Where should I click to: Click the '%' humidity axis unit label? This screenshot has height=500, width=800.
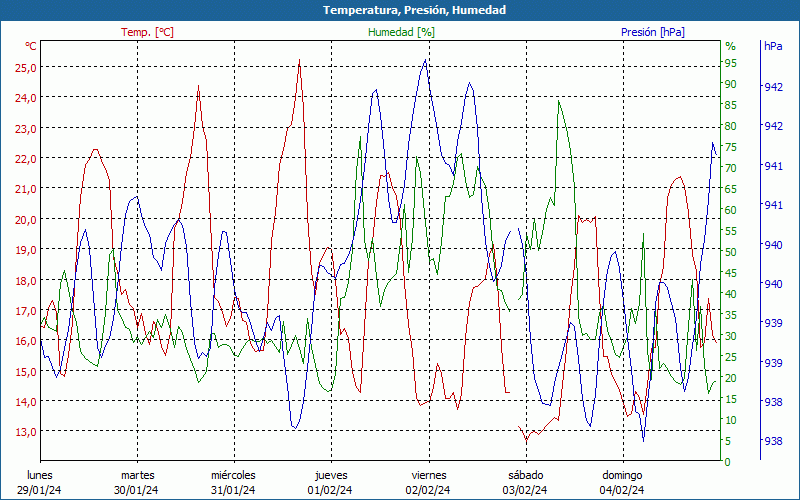(731, 46)
